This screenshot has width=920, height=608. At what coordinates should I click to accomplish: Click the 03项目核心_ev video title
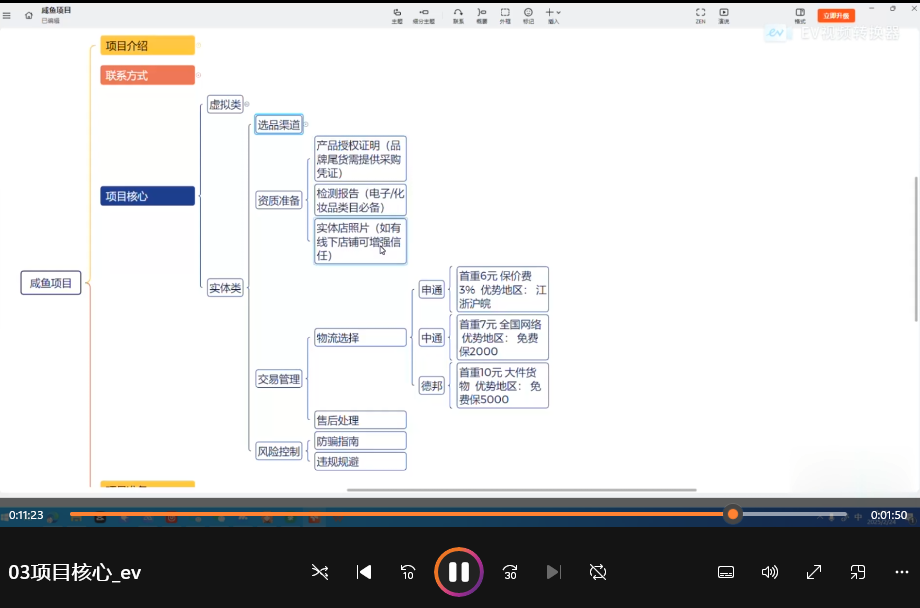tap(75, 572)
